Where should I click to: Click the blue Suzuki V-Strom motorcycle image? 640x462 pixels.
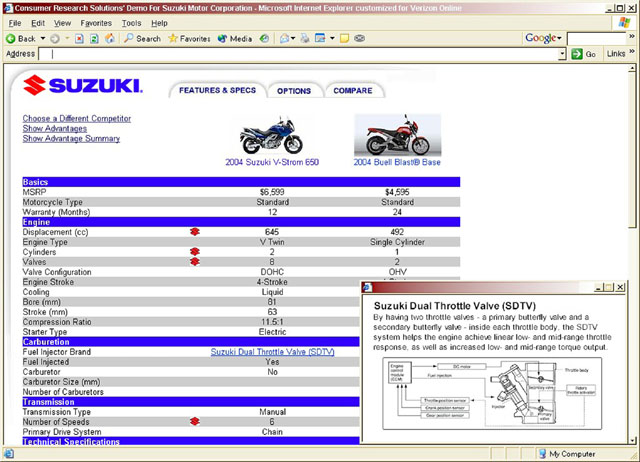(271, 135)
